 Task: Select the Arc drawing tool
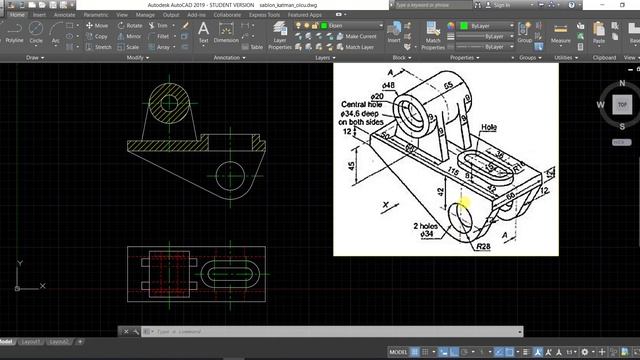(56, 33)
